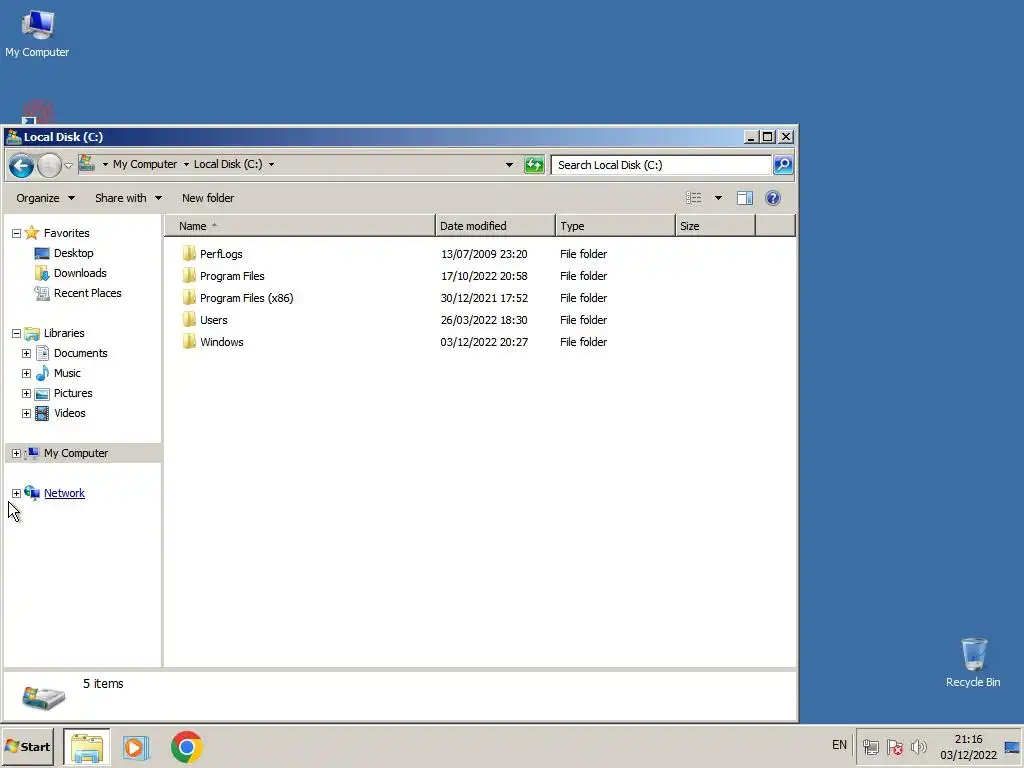Viewport: 1024px width, 768px height.
Task: Click Windows Explorer taskbar icon
Action: [87, 747]
